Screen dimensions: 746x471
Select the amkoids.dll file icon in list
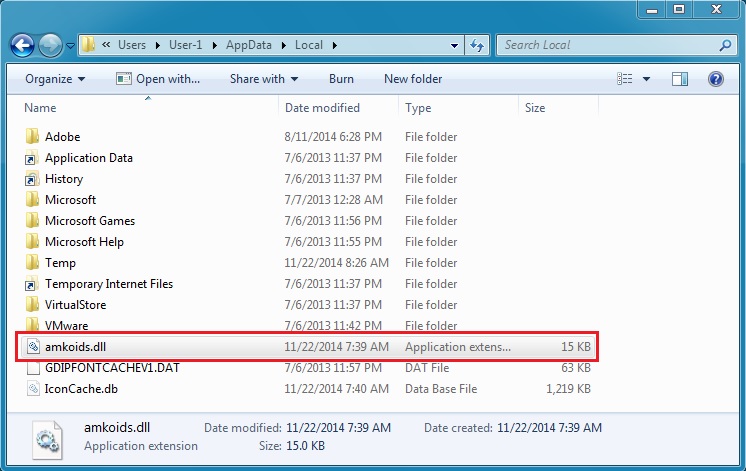tap(33, 346)
